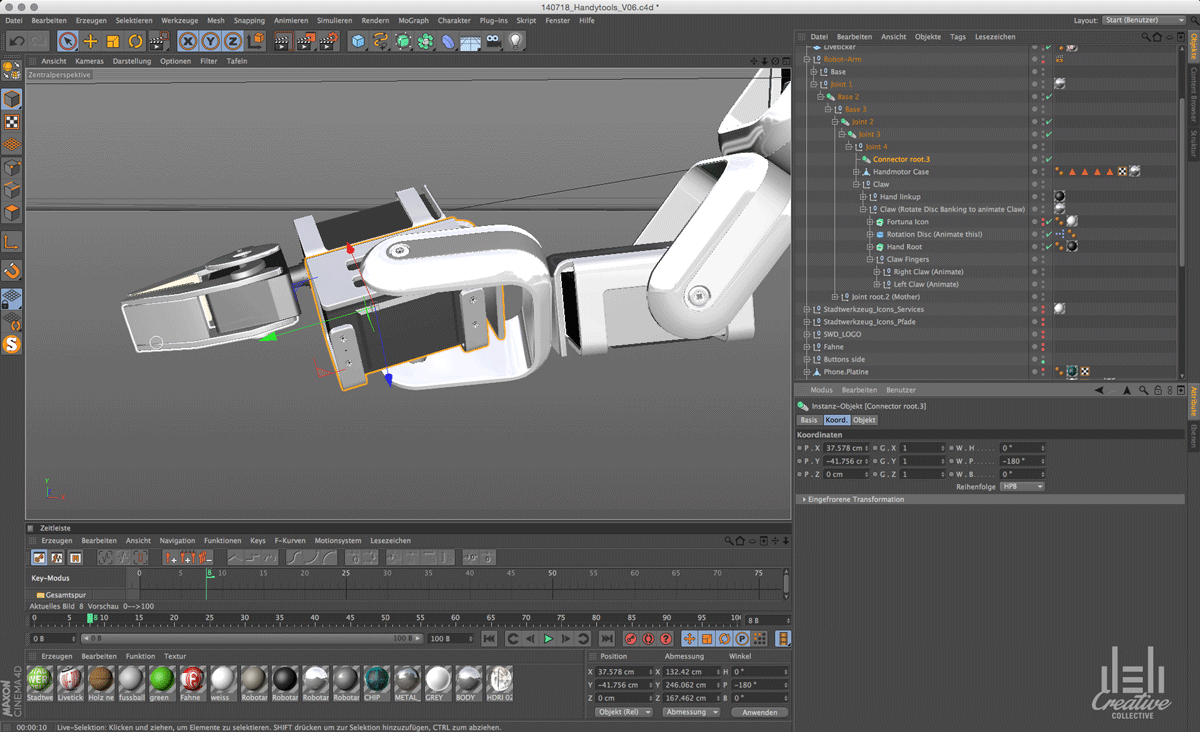Open the deformer capsule icon
The image size is (1200, 732).
coord(448,41)
